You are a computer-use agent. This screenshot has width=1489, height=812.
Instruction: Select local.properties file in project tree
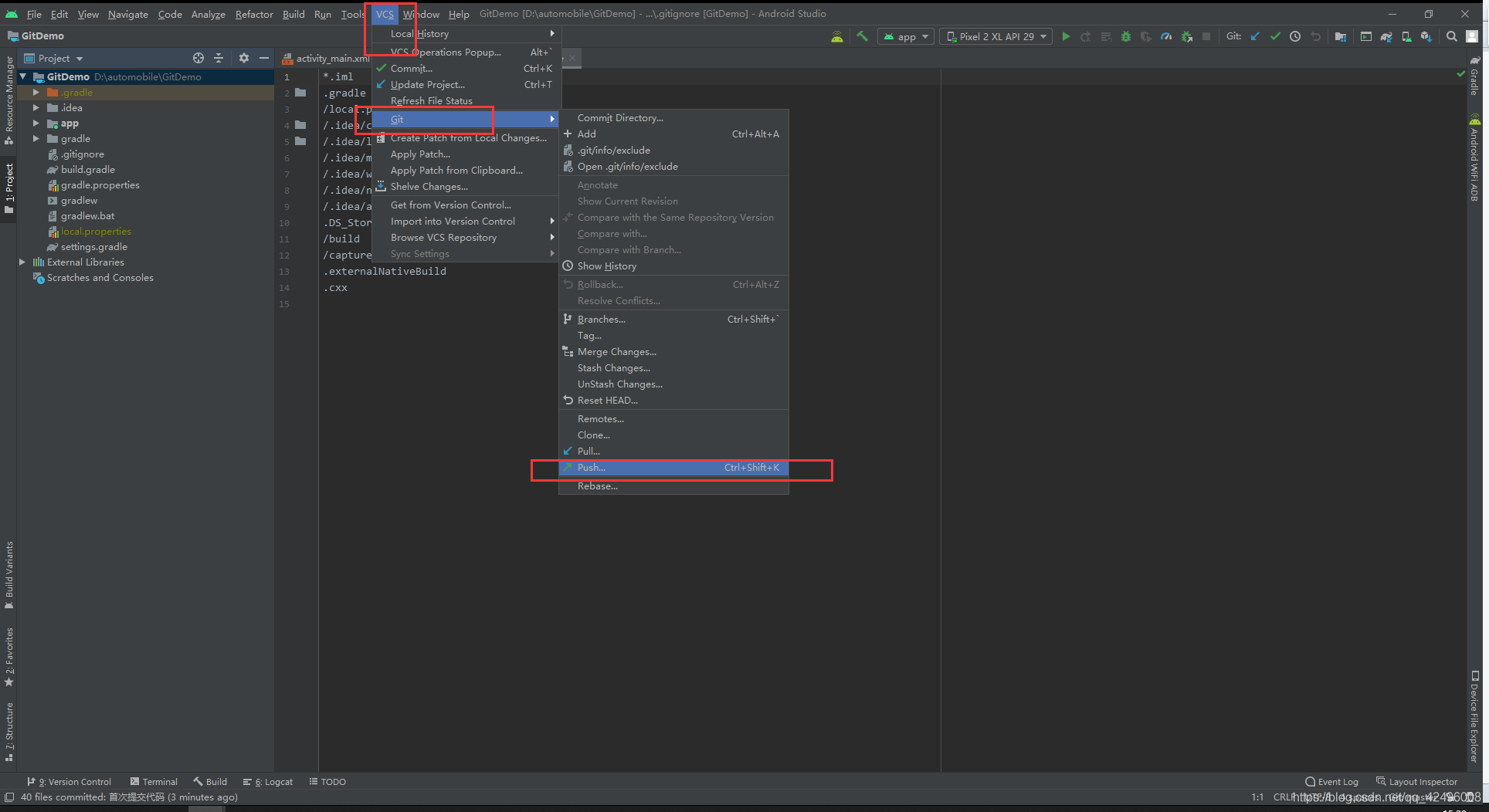(x=90, y=232)
